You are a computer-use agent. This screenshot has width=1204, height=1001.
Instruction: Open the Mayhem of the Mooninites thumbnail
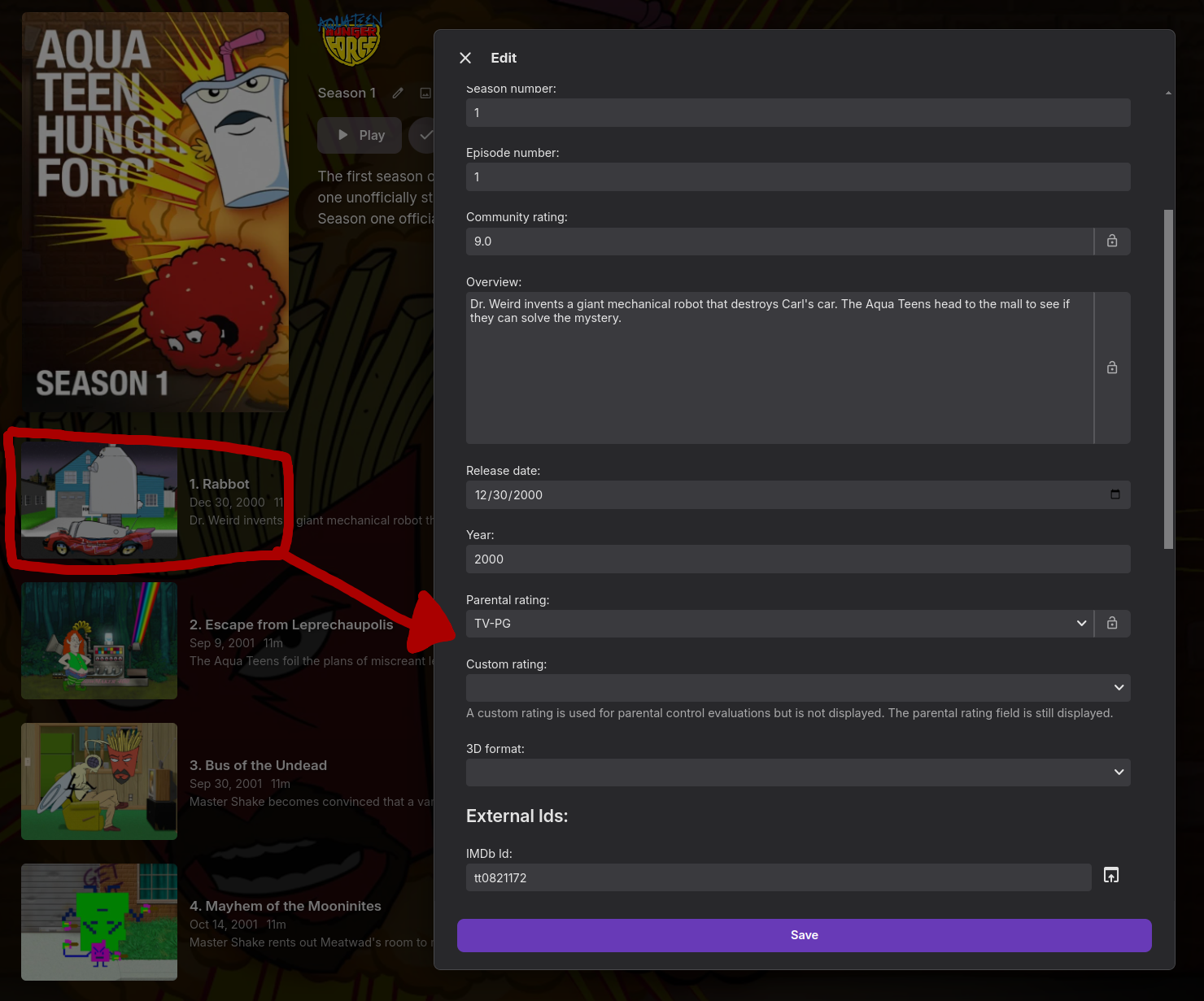point(99,922)
